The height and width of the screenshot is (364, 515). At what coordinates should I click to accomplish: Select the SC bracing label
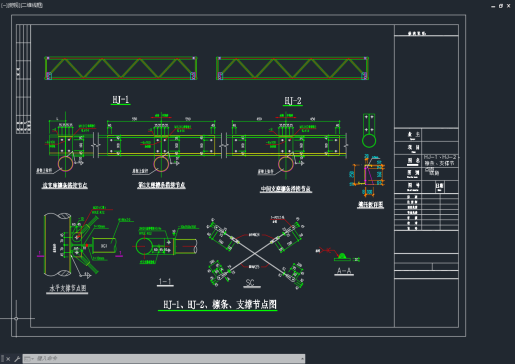coord(250,283)
